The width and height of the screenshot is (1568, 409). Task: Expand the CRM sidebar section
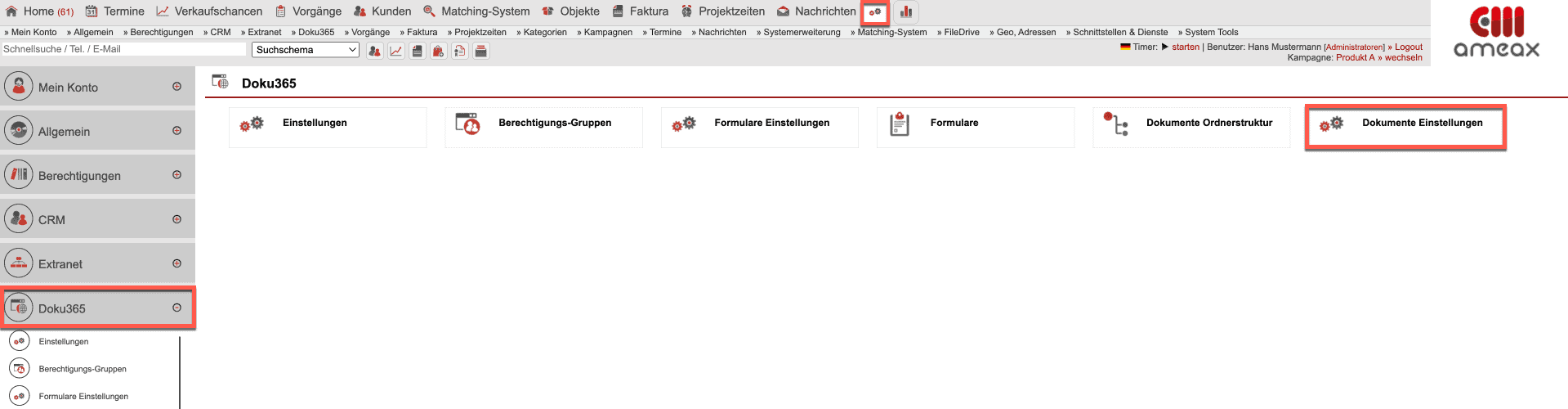[176, 219]
